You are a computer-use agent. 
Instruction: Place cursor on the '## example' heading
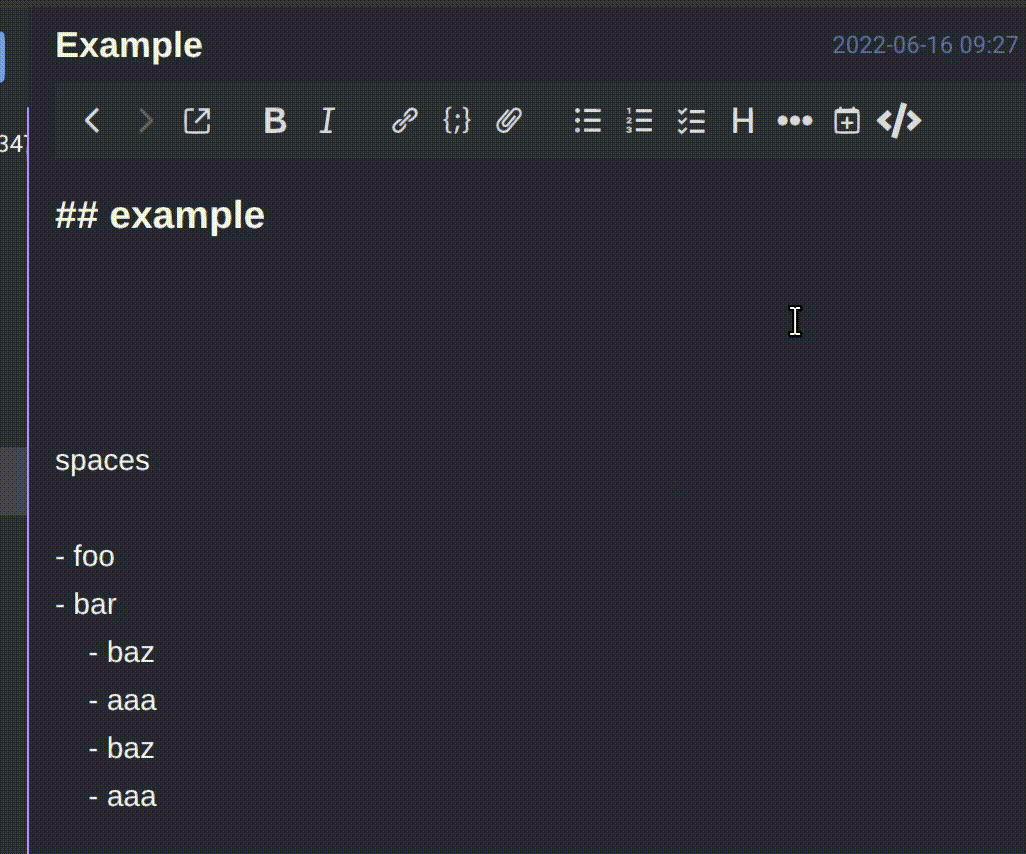coord(160,215)
